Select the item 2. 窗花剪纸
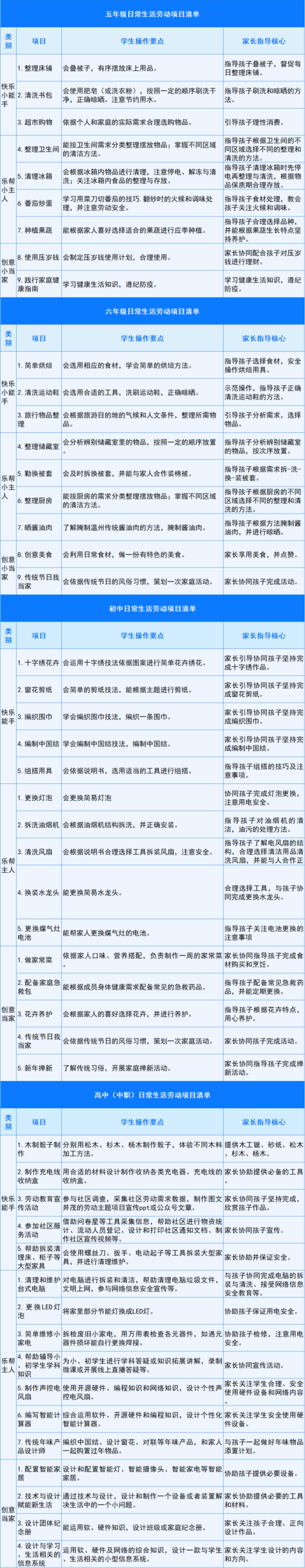 pyautogui.click(x=35, y=689)
